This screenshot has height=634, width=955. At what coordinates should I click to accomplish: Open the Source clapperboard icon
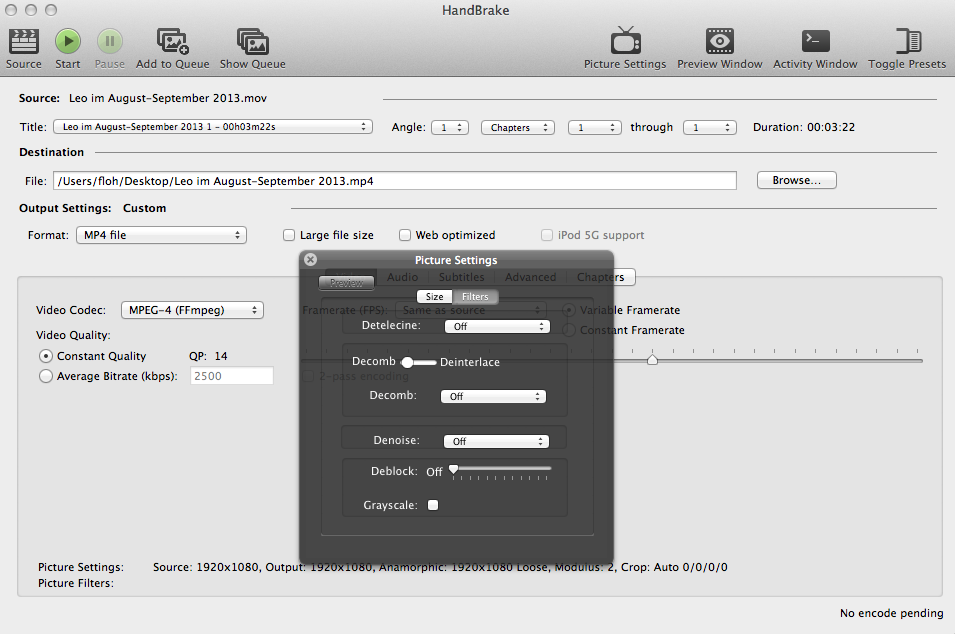tap(24, 41)
